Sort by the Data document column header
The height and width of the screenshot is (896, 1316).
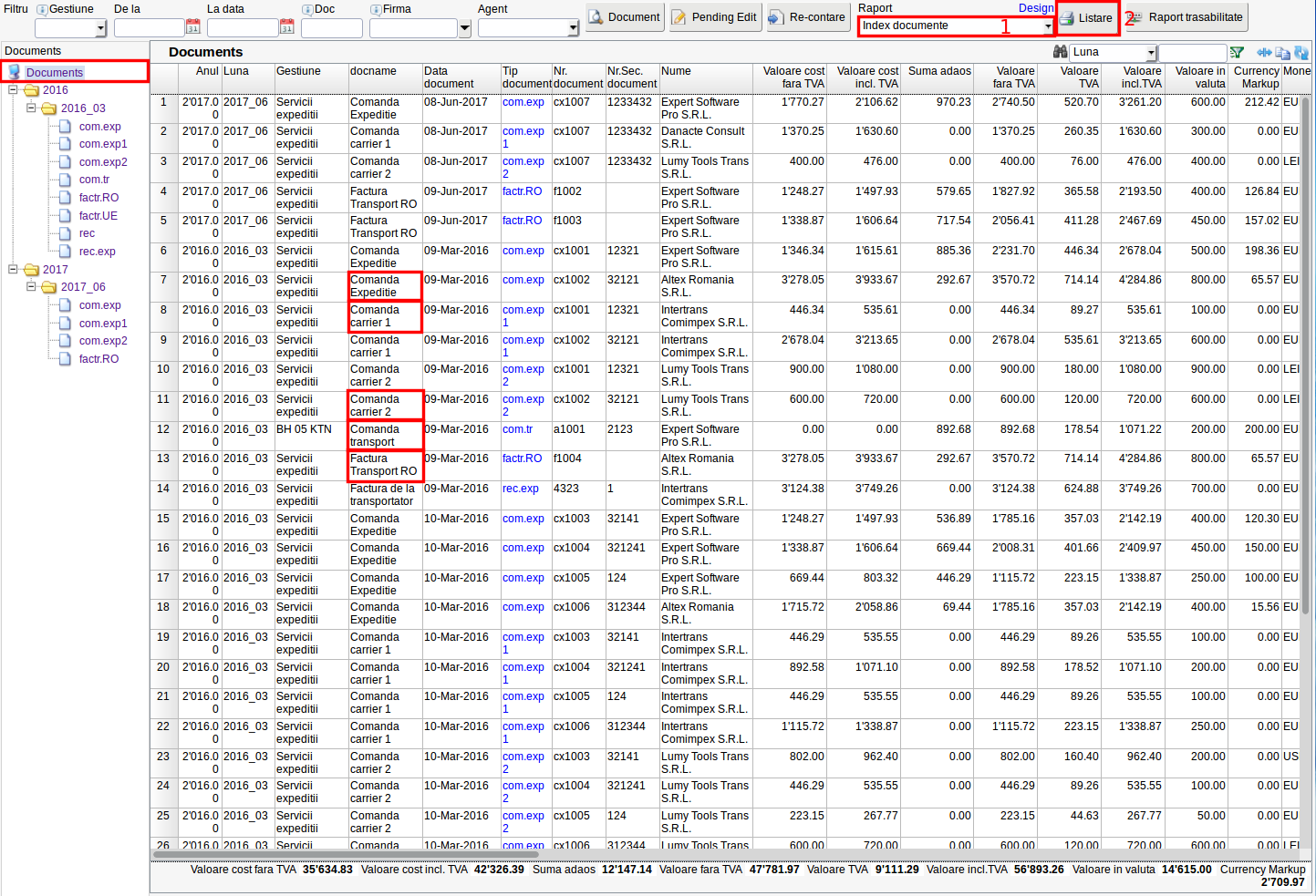click(461, 77)
